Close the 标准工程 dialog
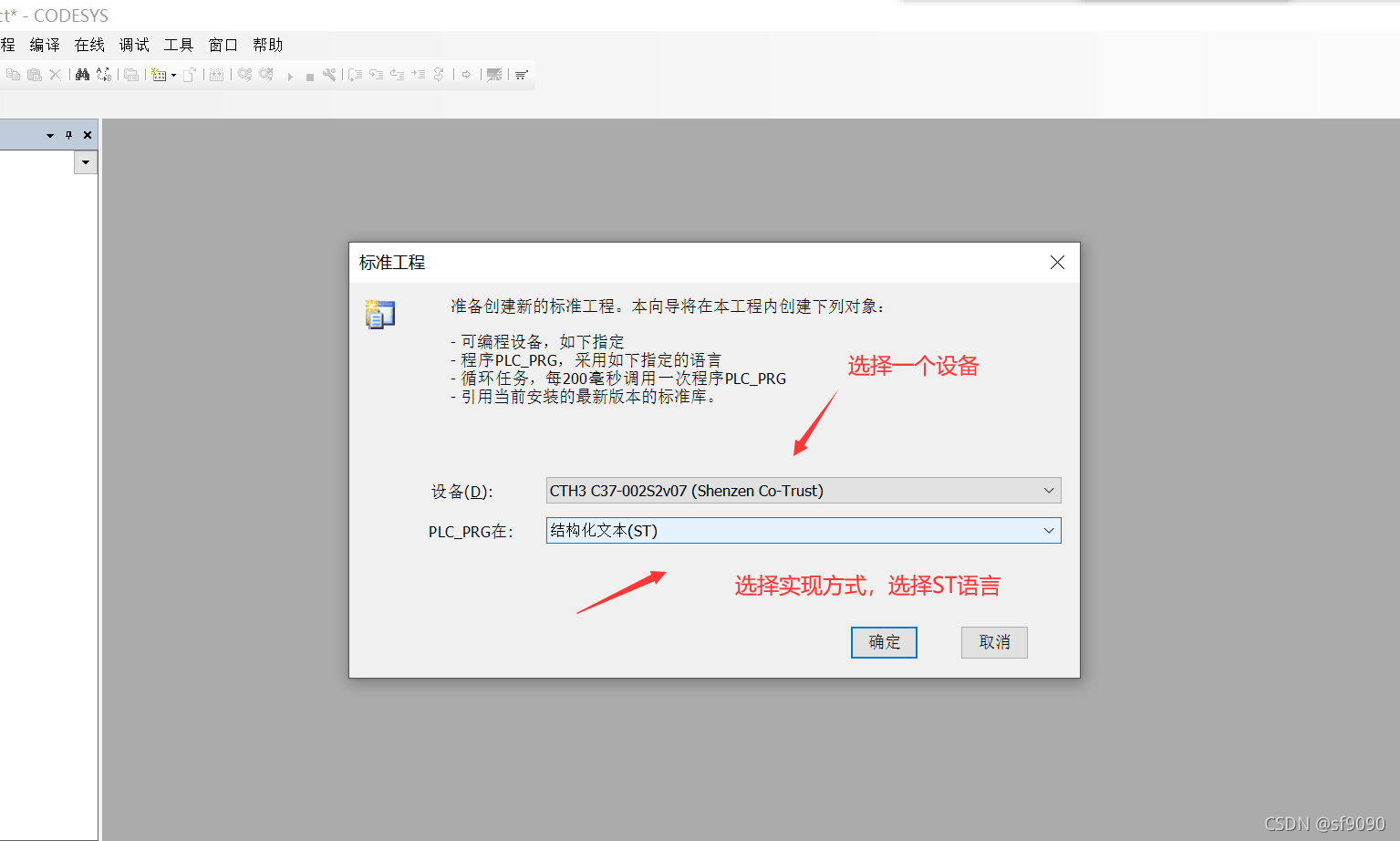This screenshot has width=1400, height=841. [1057, 263]
